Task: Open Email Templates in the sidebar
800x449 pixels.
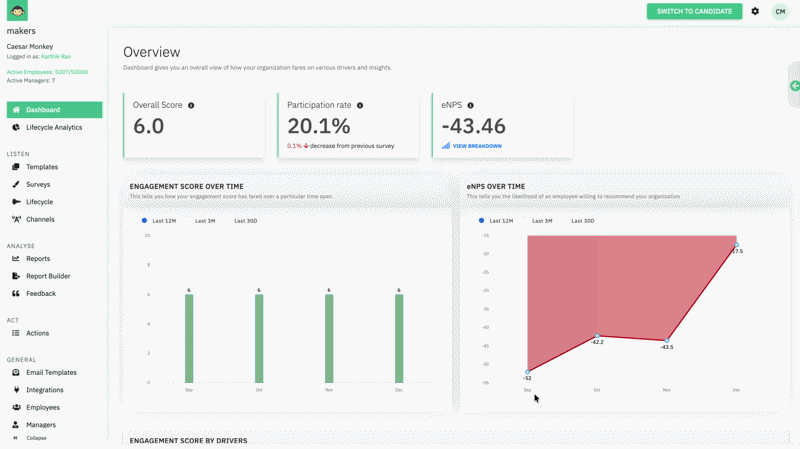Action: click(x=51, y=373)
